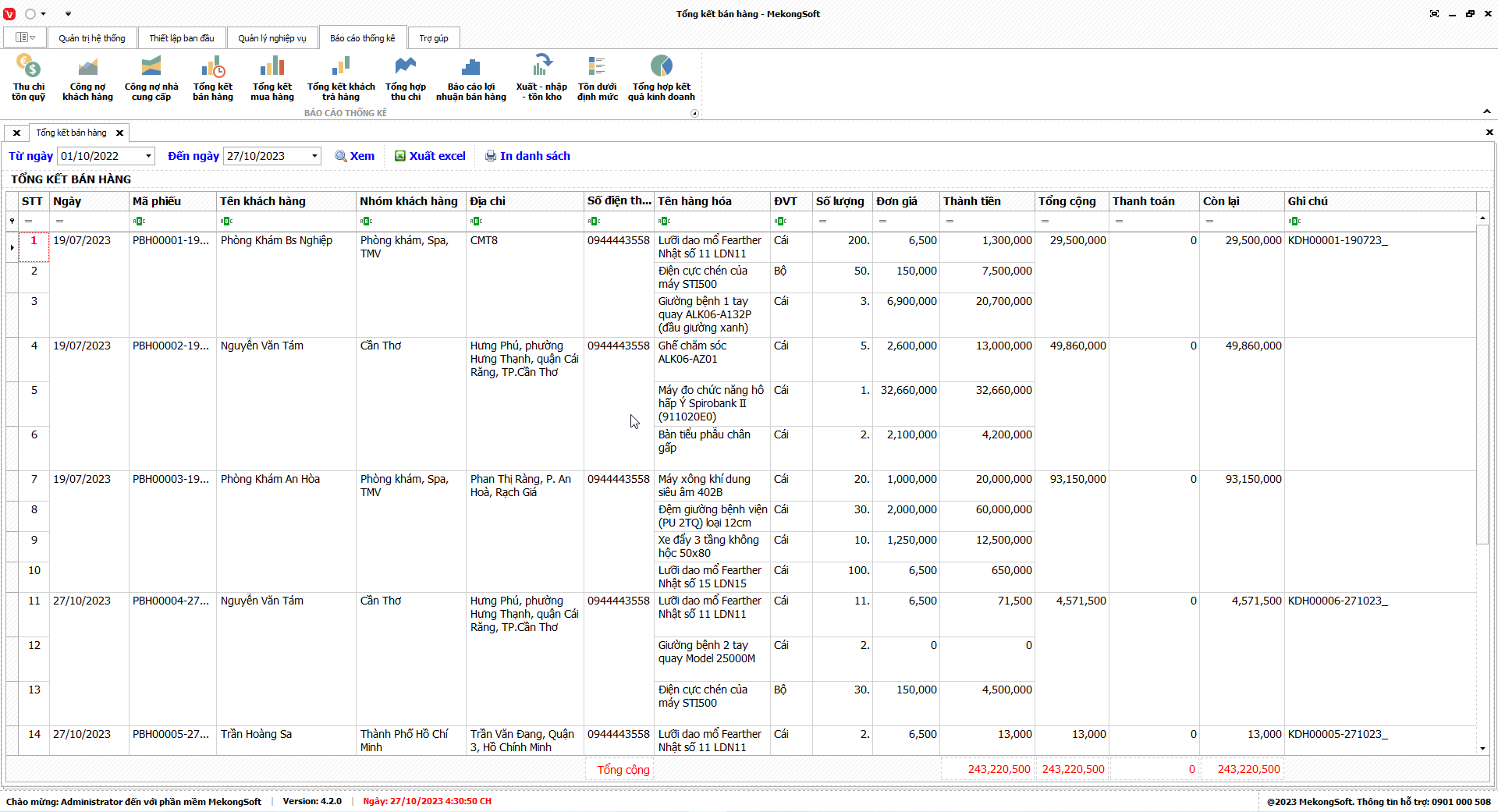Close the Tổng kết bán hàng document tab
Viewport: 1498px width, 812px height.
coord(119,133)
